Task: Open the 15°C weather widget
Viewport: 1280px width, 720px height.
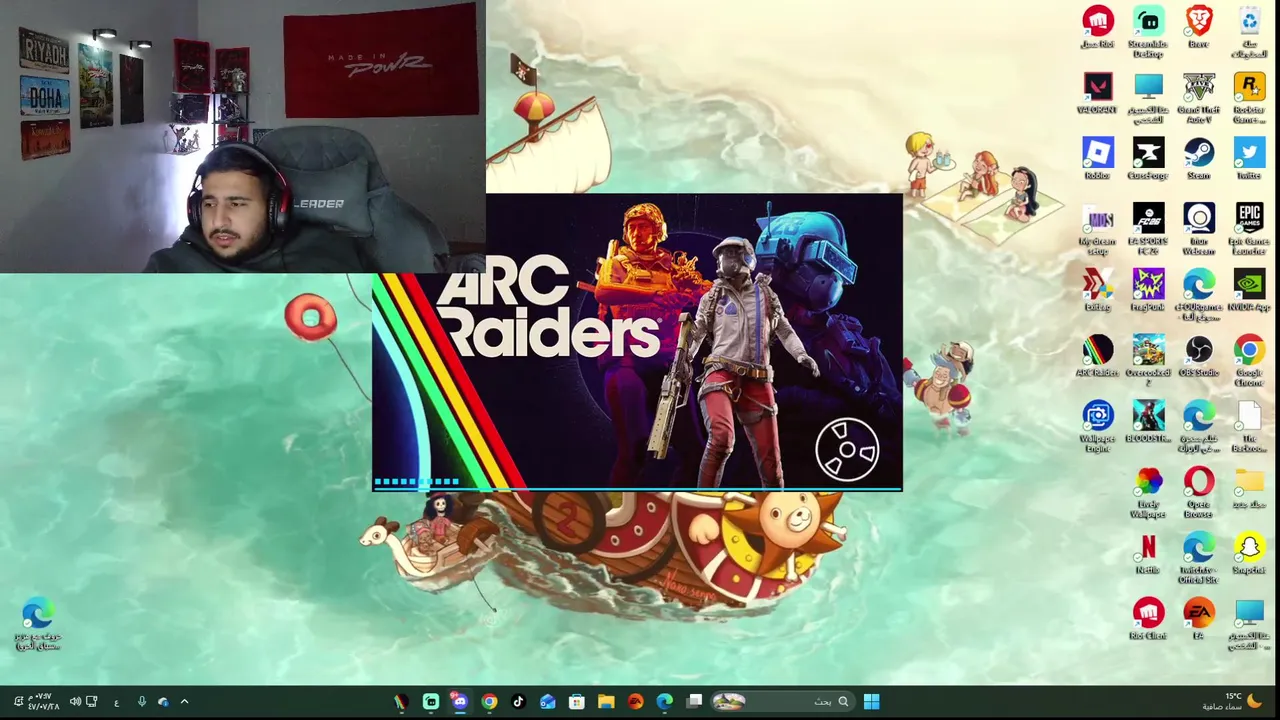Action: [1230, 702]
